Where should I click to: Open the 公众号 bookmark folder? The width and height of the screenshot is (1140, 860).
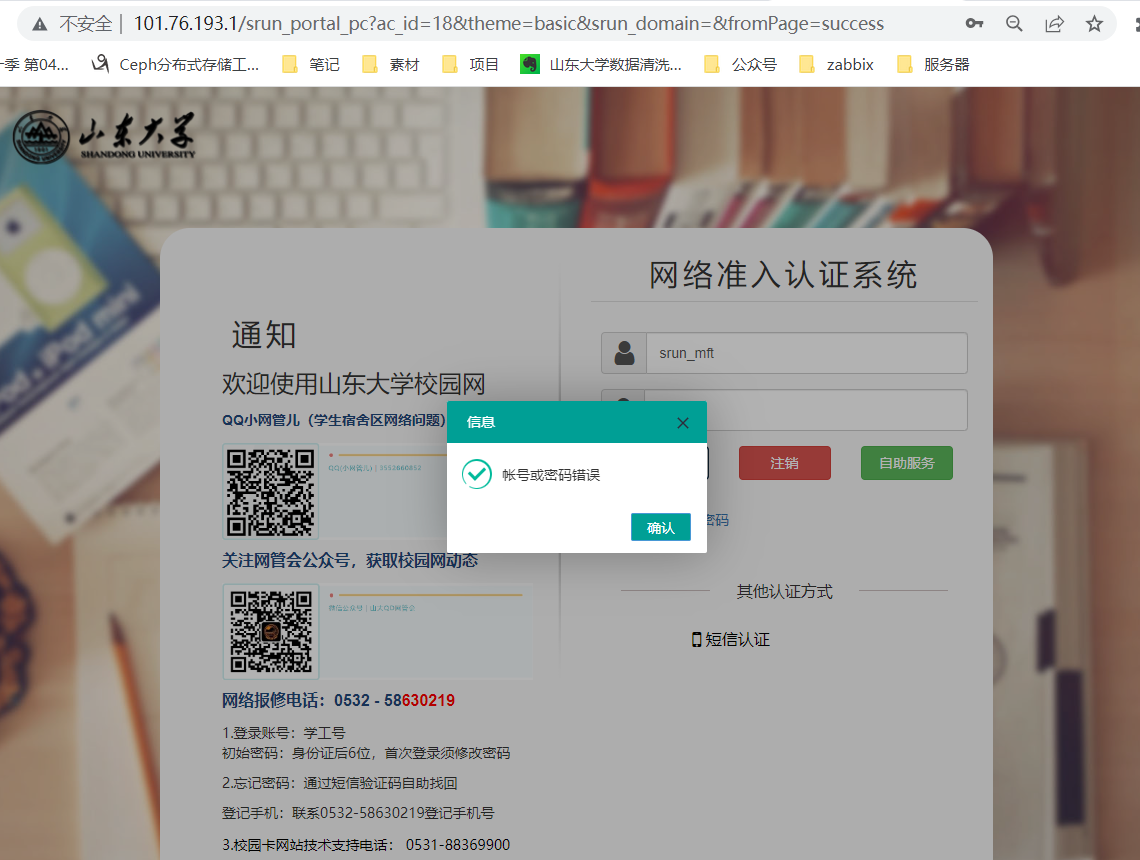tap(740, 65)
